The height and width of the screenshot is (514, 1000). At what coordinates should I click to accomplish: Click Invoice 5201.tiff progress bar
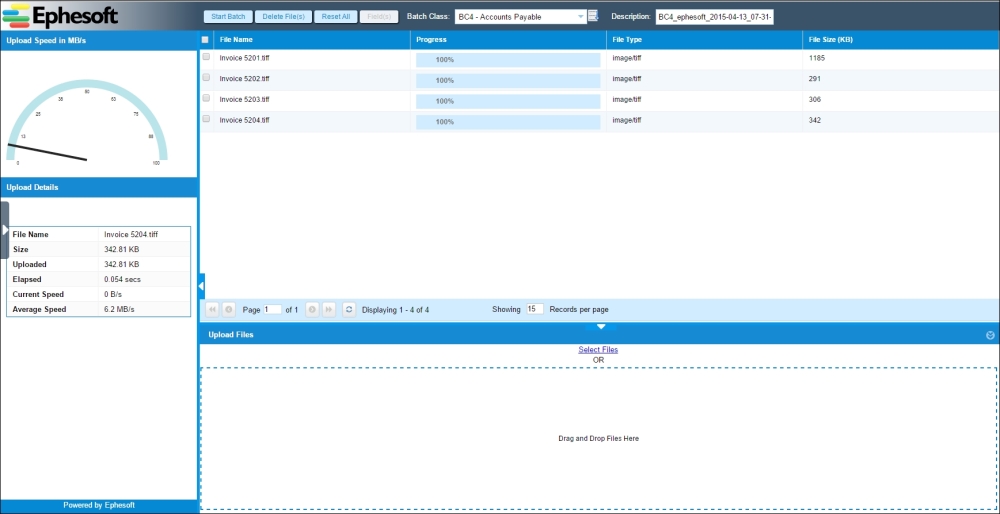tap(508, 60)
